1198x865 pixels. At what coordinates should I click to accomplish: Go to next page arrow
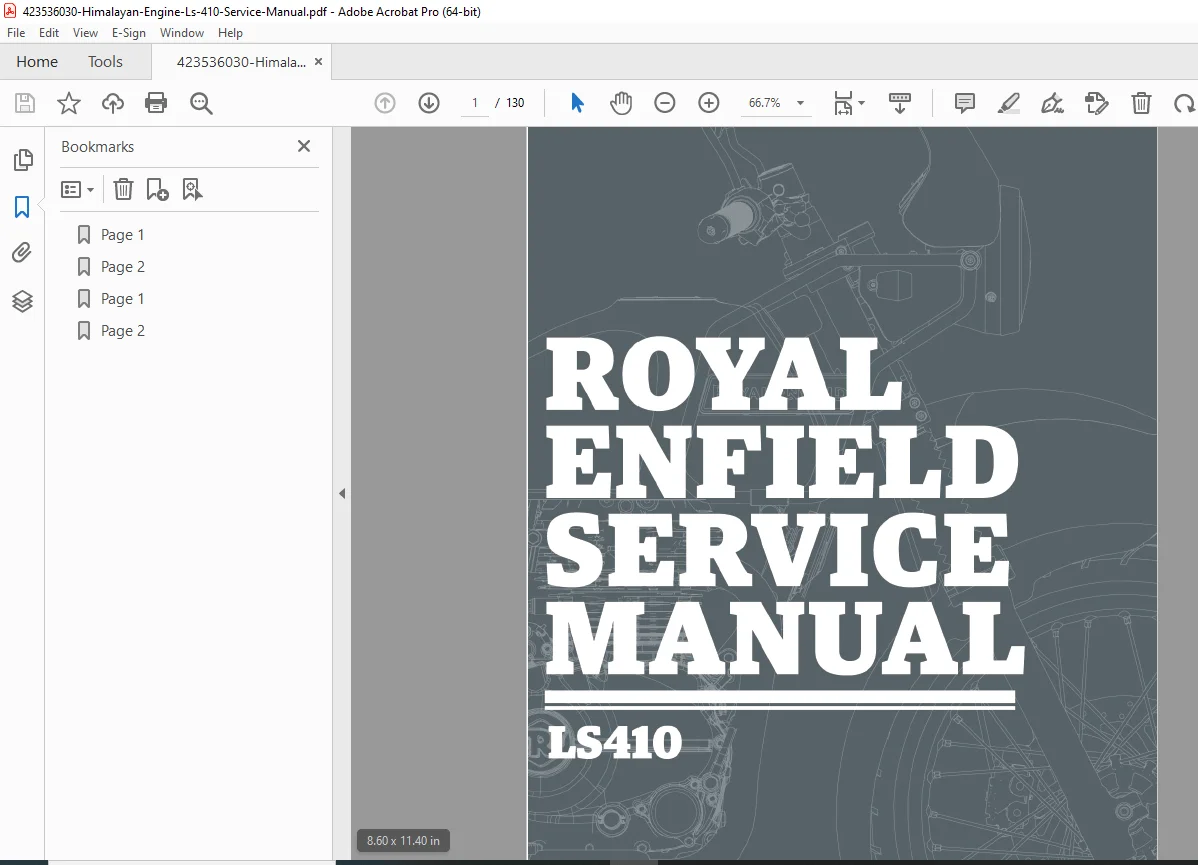[429, 103]
